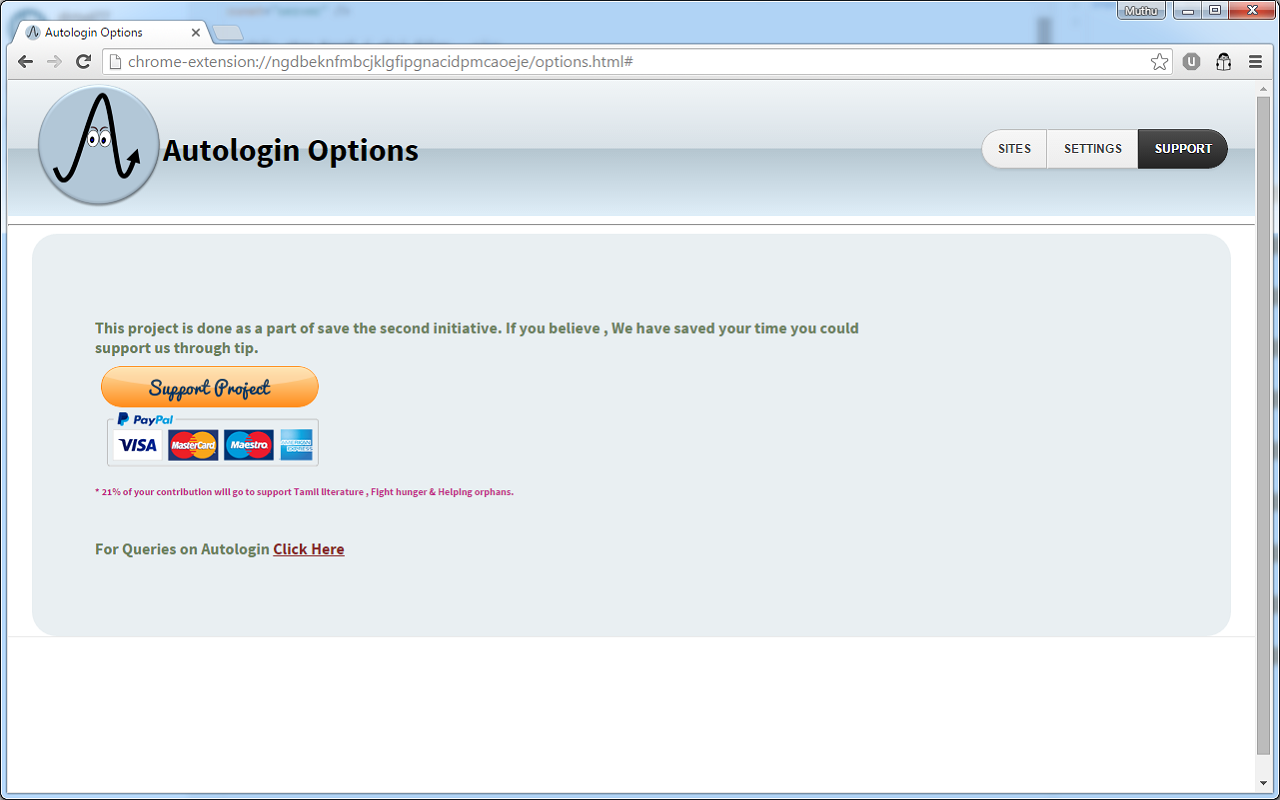Open the Click Here queries link
Screen dimensions: 1280x800
tap(308, 549)
